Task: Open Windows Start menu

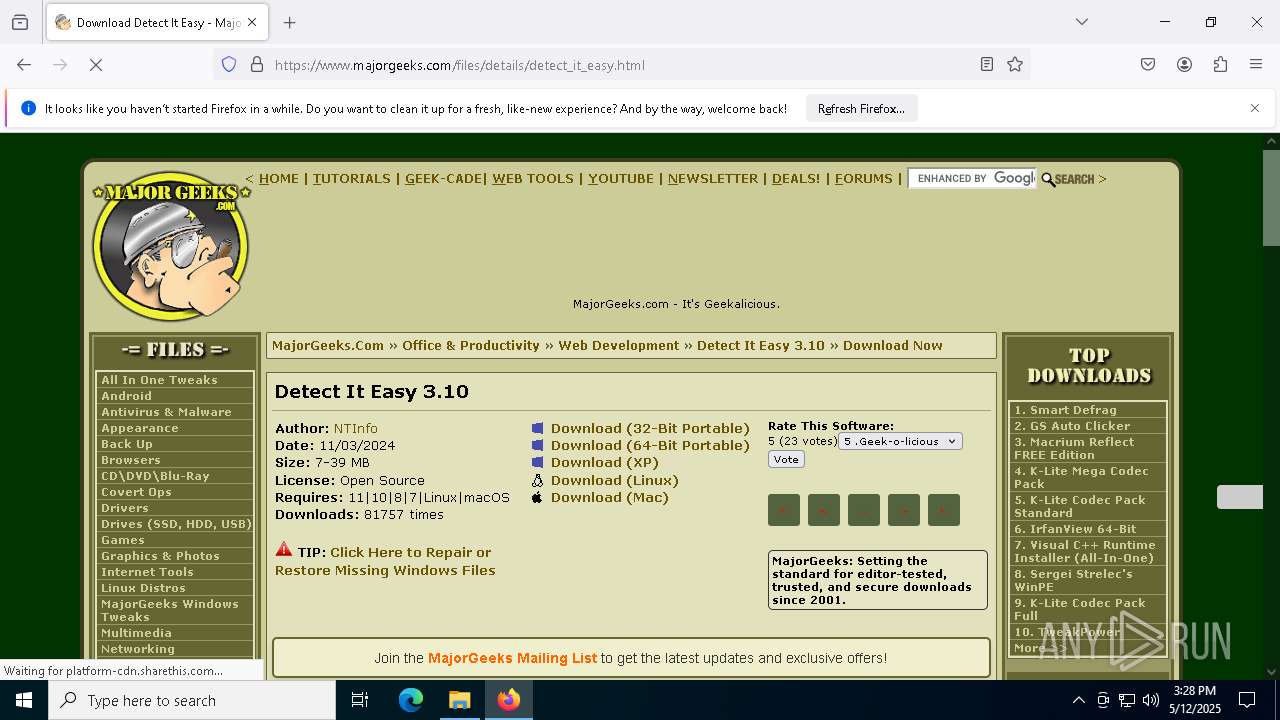Action: [24, 700]
